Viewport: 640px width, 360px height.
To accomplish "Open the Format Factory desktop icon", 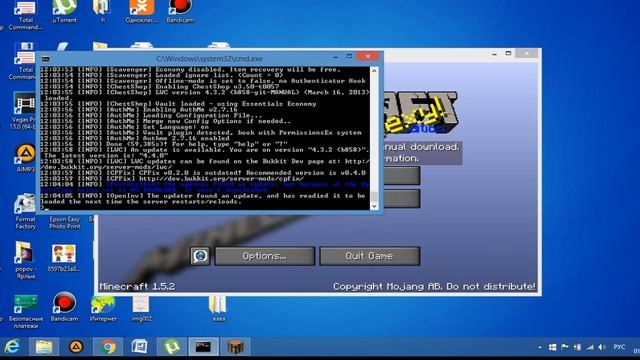I will coord(25,211).
